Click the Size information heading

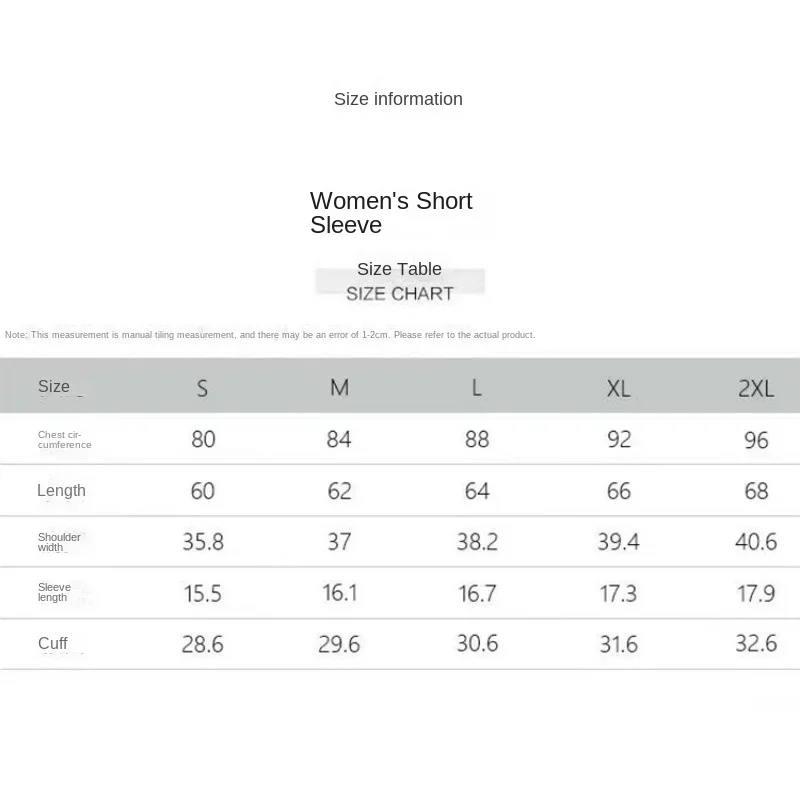click(x=398, y=99)
